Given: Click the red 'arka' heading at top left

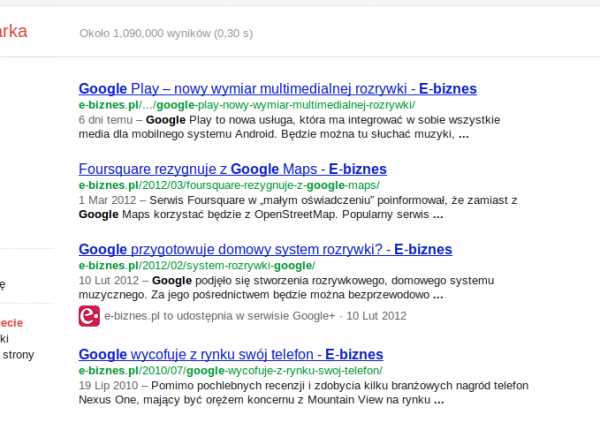Looking at the screenshot, I should 13,31.
